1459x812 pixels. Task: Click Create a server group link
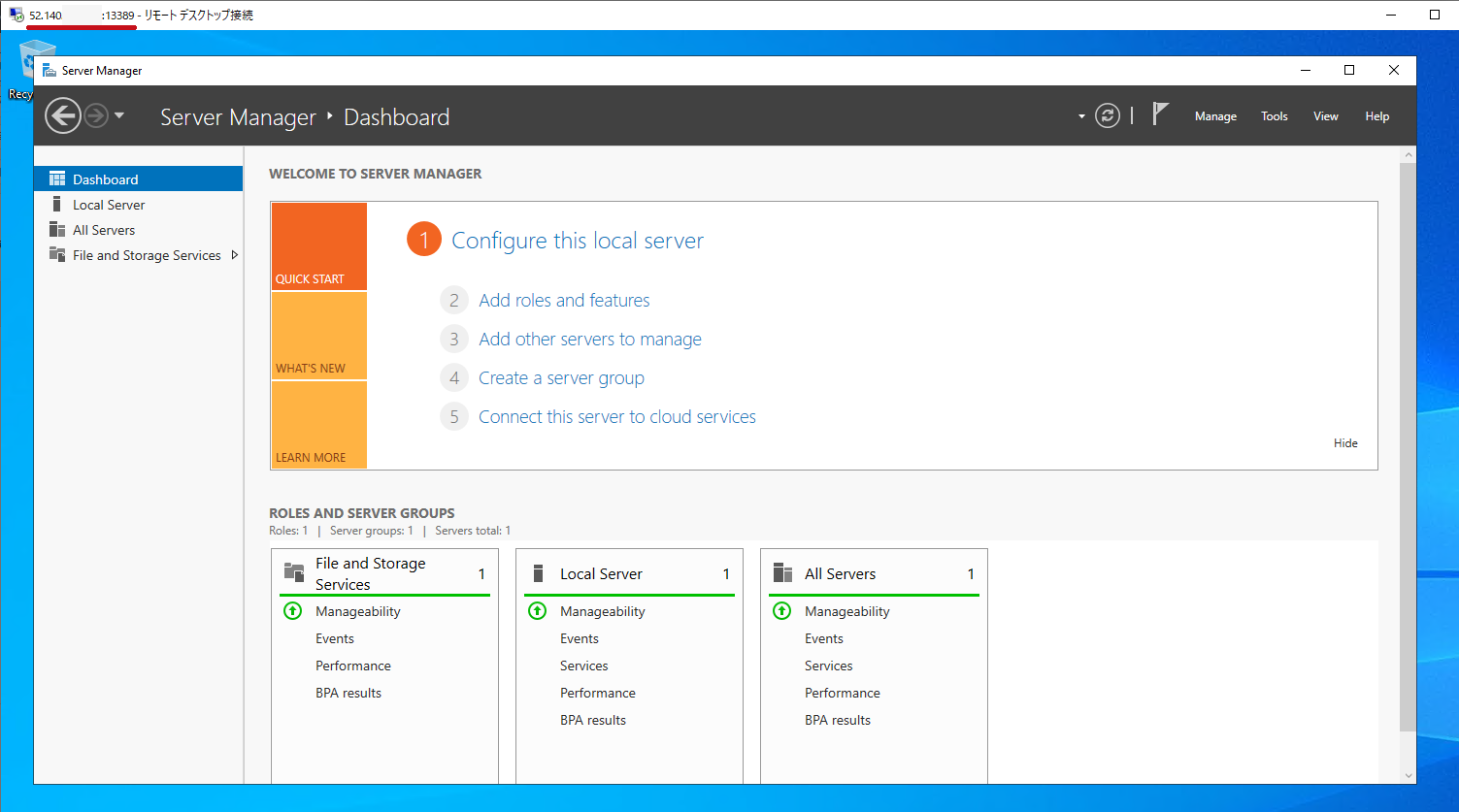[x=561, y=378]
